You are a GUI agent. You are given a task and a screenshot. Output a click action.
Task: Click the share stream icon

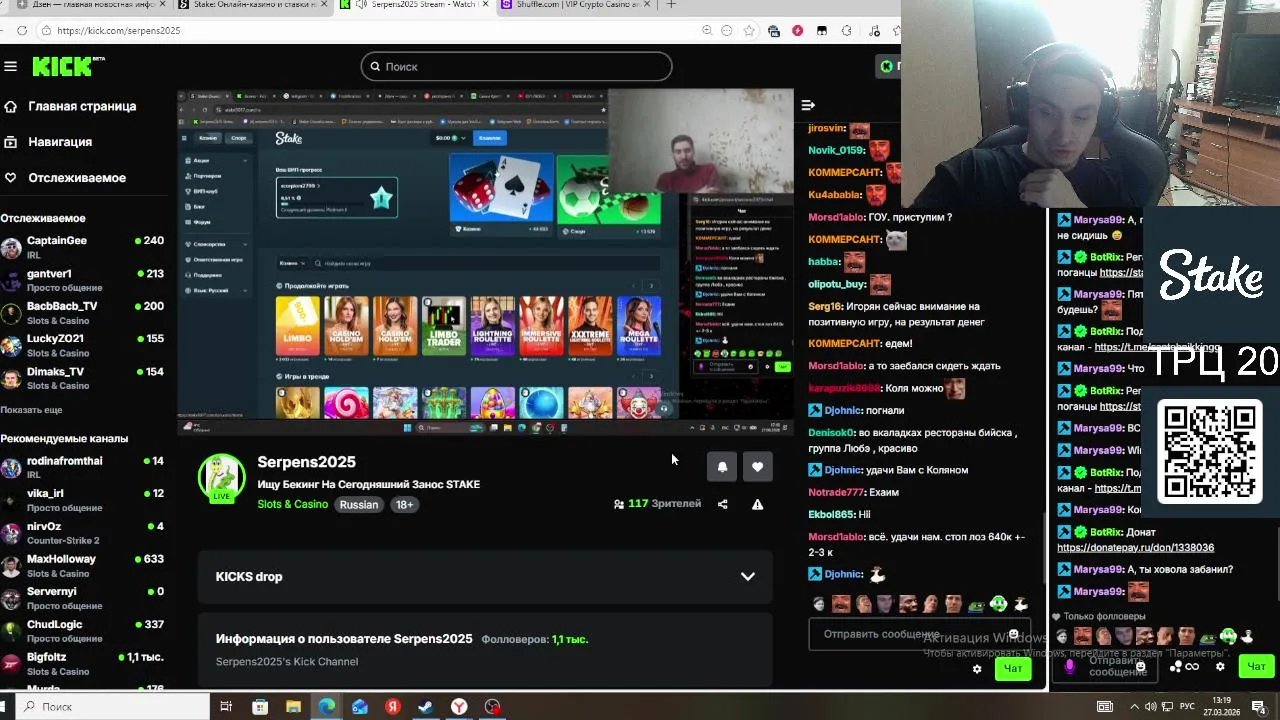coord(722,504)
